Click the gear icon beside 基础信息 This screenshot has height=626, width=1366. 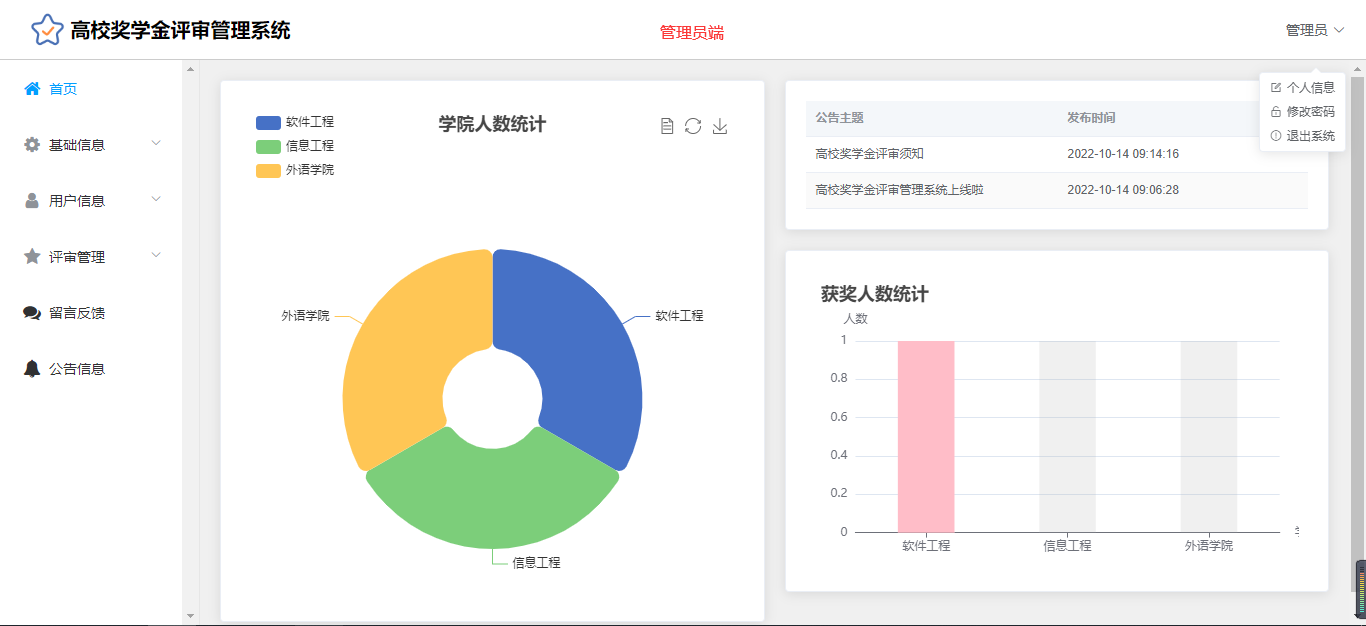[x=32, y=145]
